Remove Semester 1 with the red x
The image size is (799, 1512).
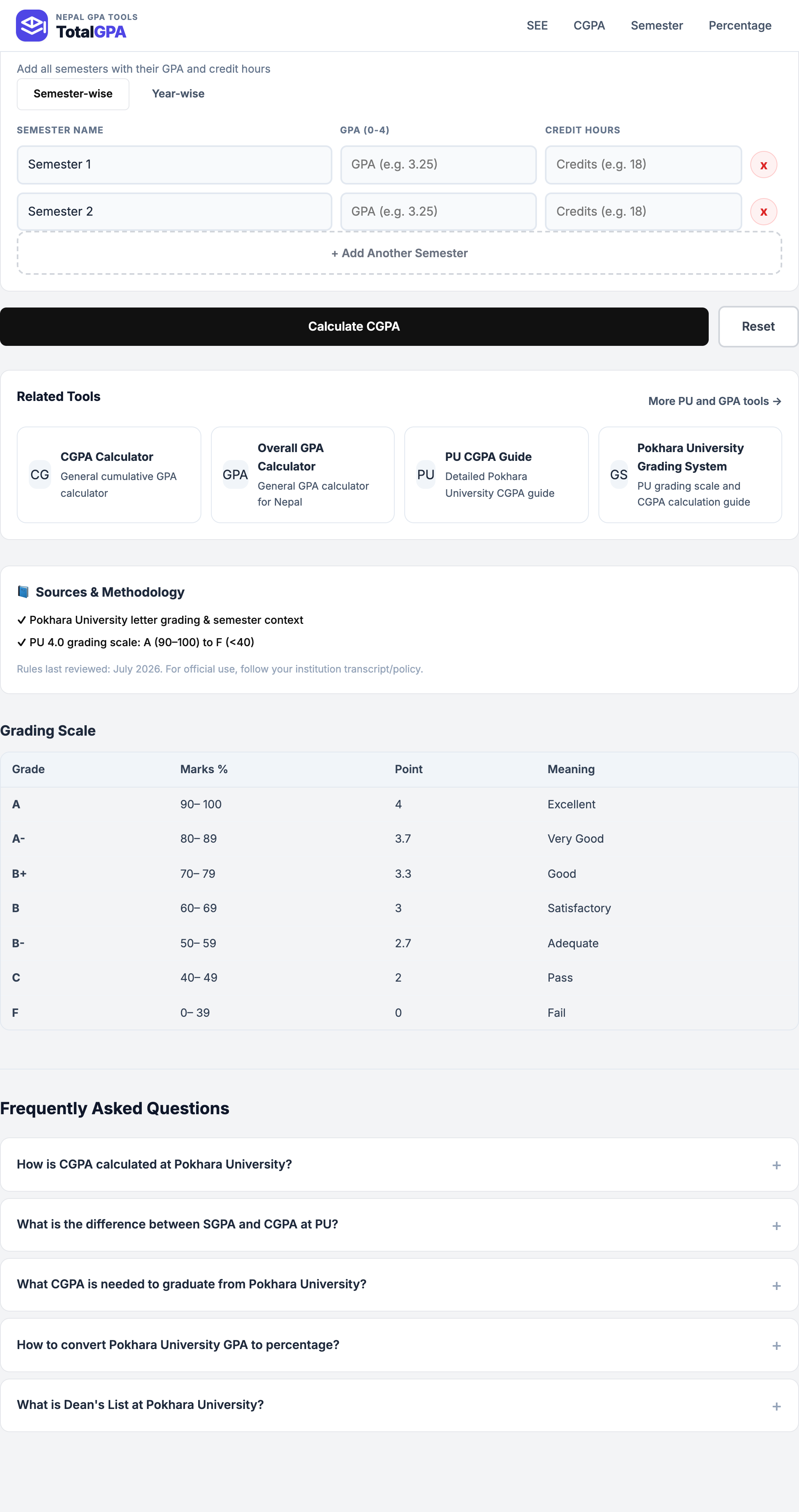click(x=763, y=165)
